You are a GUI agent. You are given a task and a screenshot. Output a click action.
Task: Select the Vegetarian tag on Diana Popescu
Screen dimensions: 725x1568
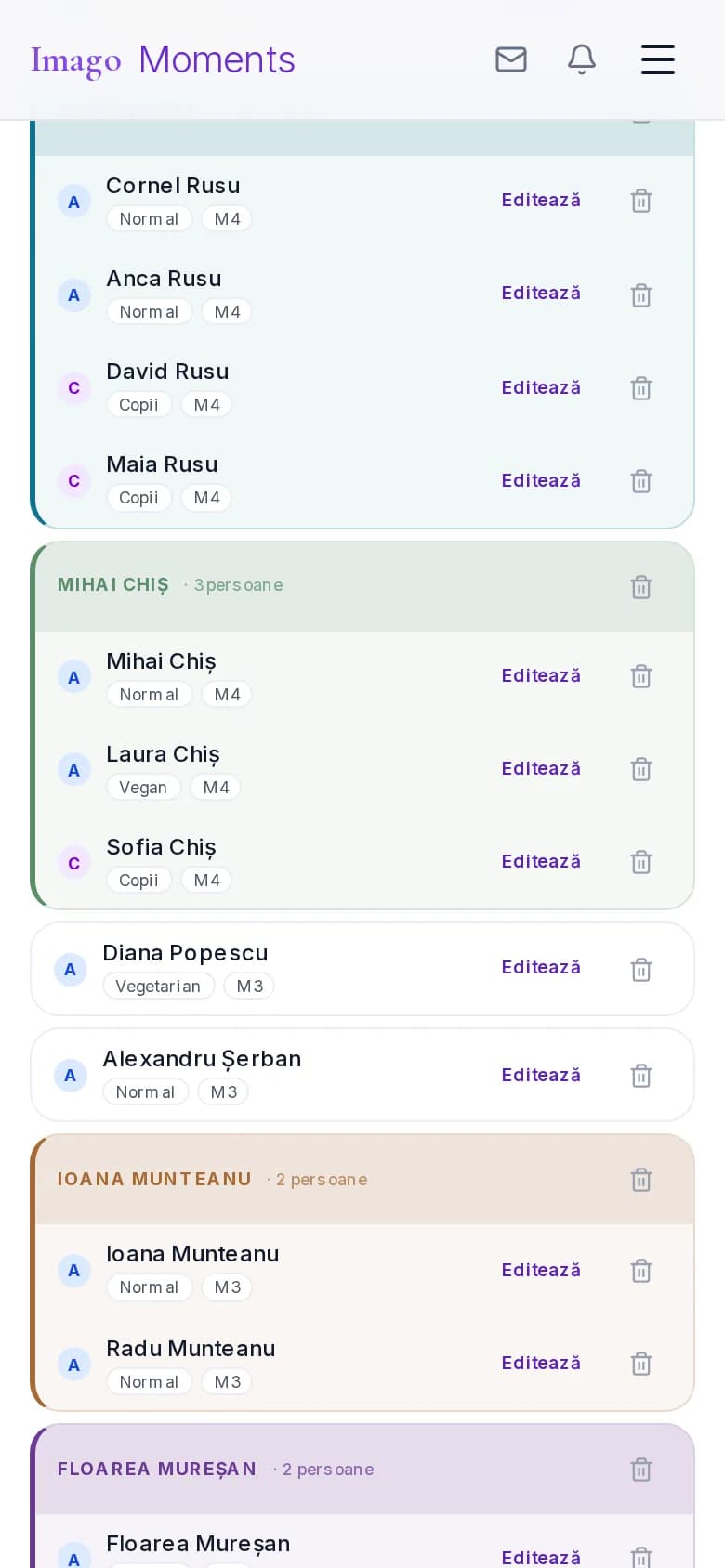(x=158, y=986)
